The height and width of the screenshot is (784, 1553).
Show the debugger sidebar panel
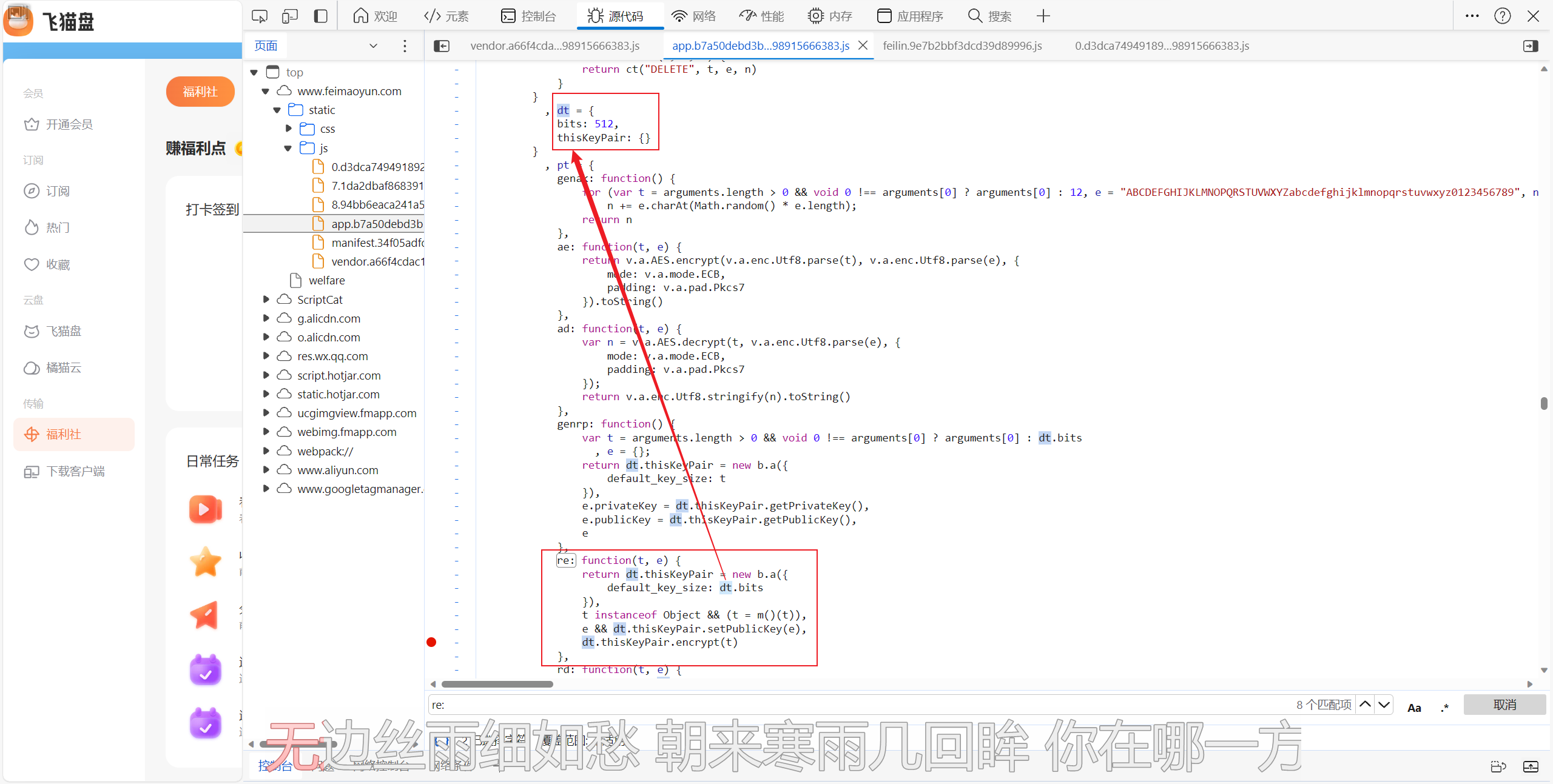pos(1531,46)
